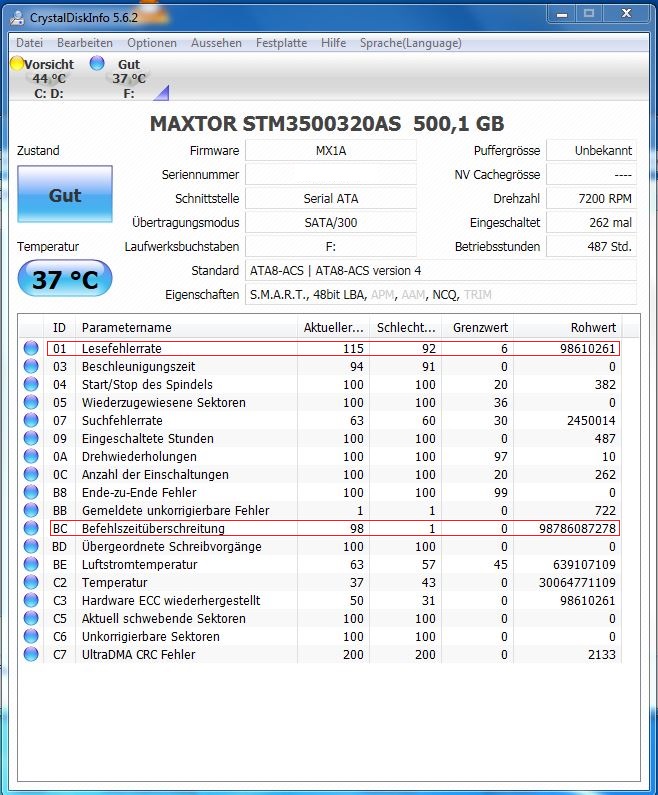
Task: Click the Drehzahl value 7200 RPM
Action: [x=591, y=199]
